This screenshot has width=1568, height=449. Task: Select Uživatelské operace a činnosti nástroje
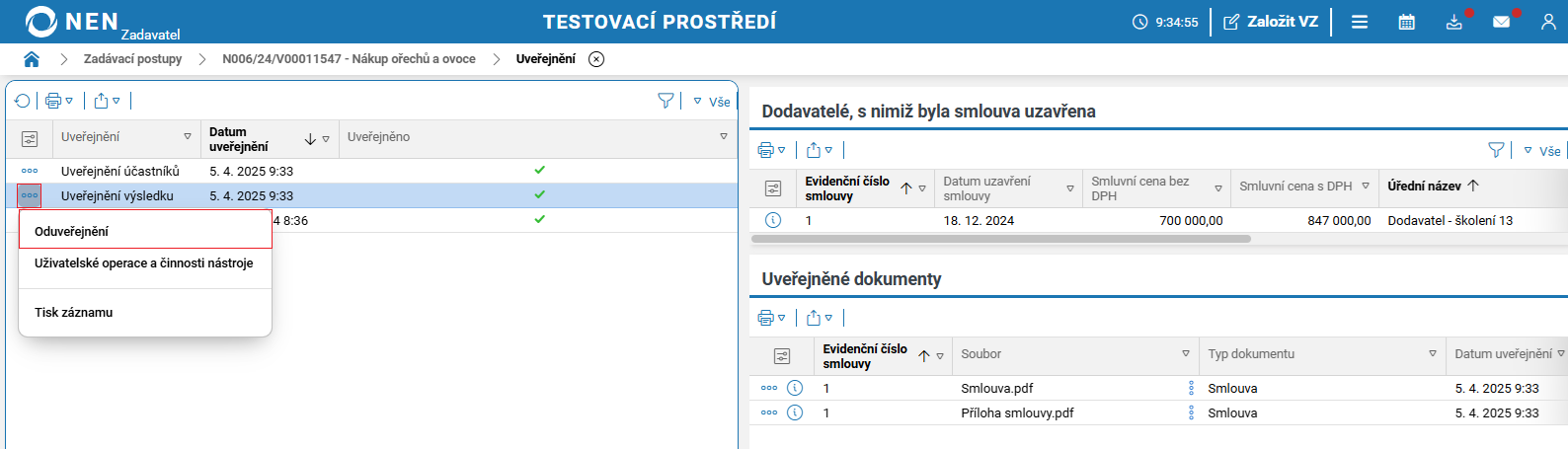pos(144,263)
